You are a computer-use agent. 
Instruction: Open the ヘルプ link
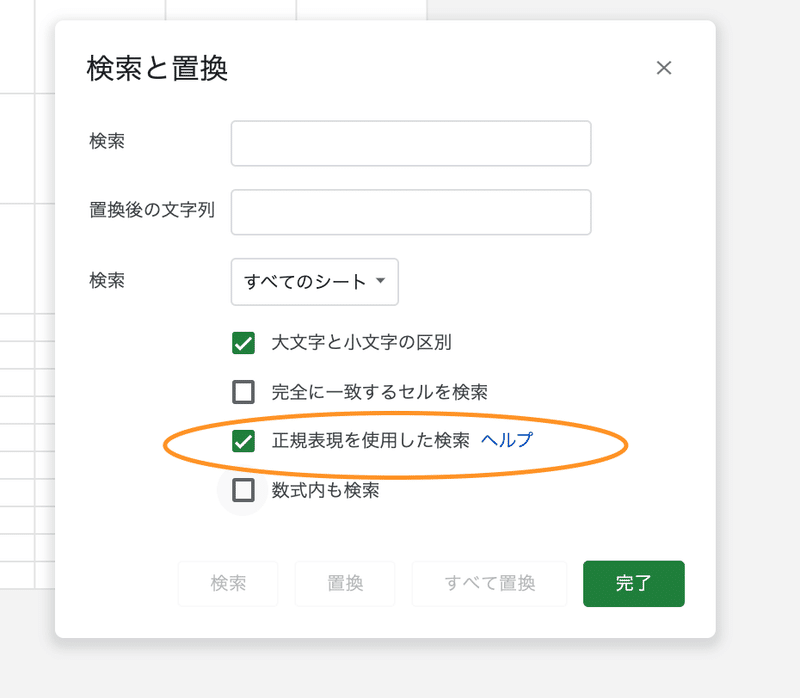coord(507,440)
